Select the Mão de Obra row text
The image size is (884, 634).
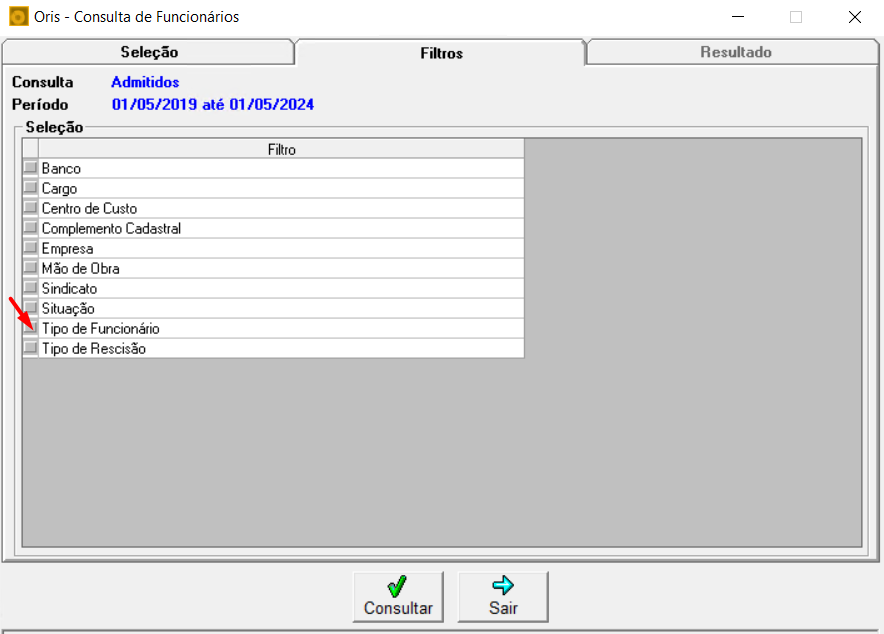point(81,268)
